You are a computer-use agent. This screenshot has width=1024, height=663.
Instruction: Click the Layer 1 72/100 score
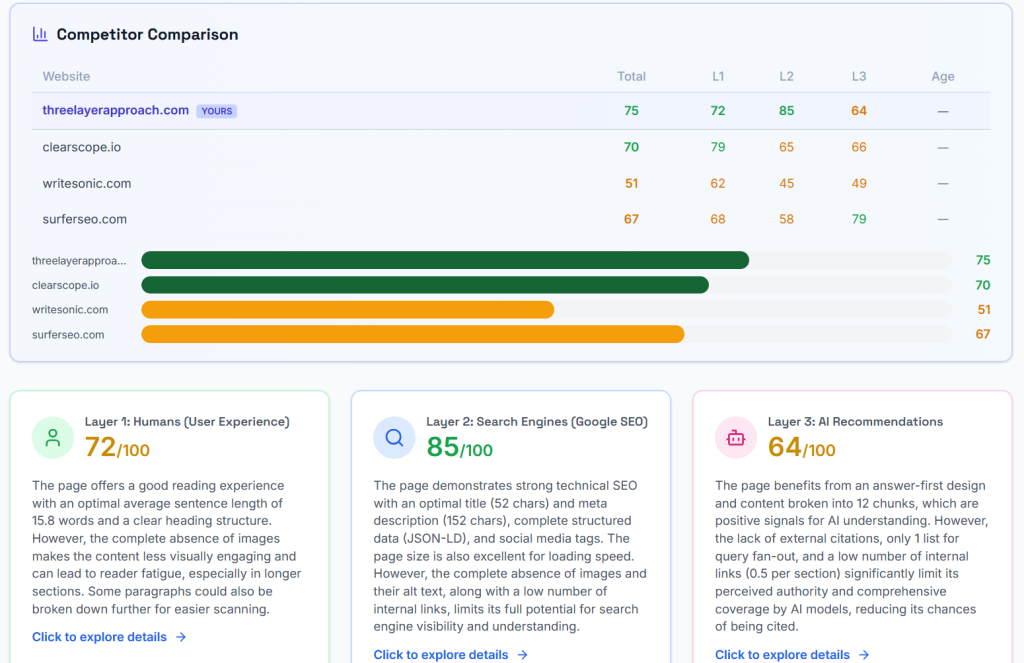click(x=117, y=447)
